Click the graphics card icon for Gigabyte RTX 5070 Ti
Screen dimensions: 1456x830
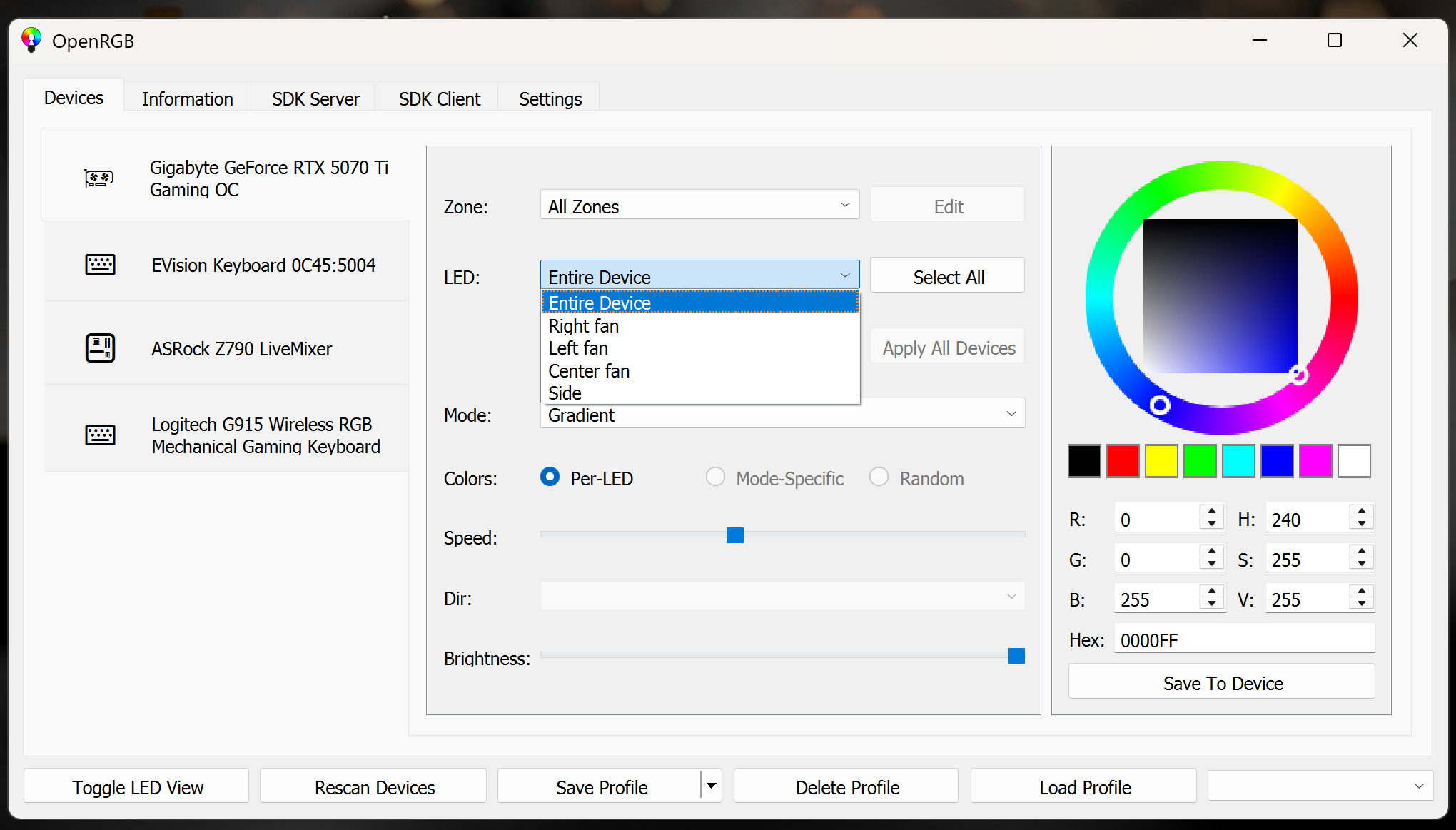(x=98, y=178)
